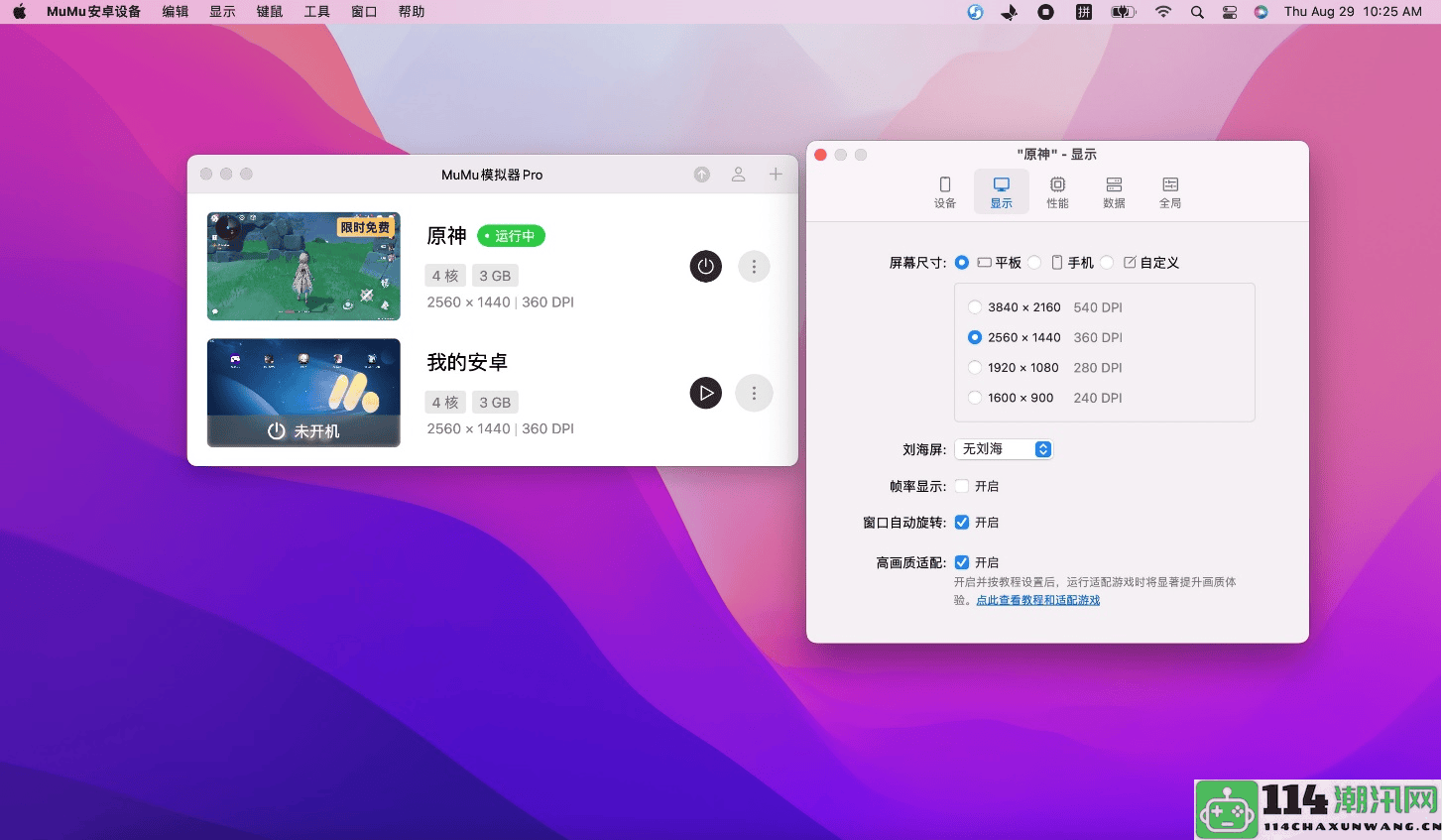Click the 240 DPI label
This screenshot has height=840, width=1442.
(x=1098, y=398)
